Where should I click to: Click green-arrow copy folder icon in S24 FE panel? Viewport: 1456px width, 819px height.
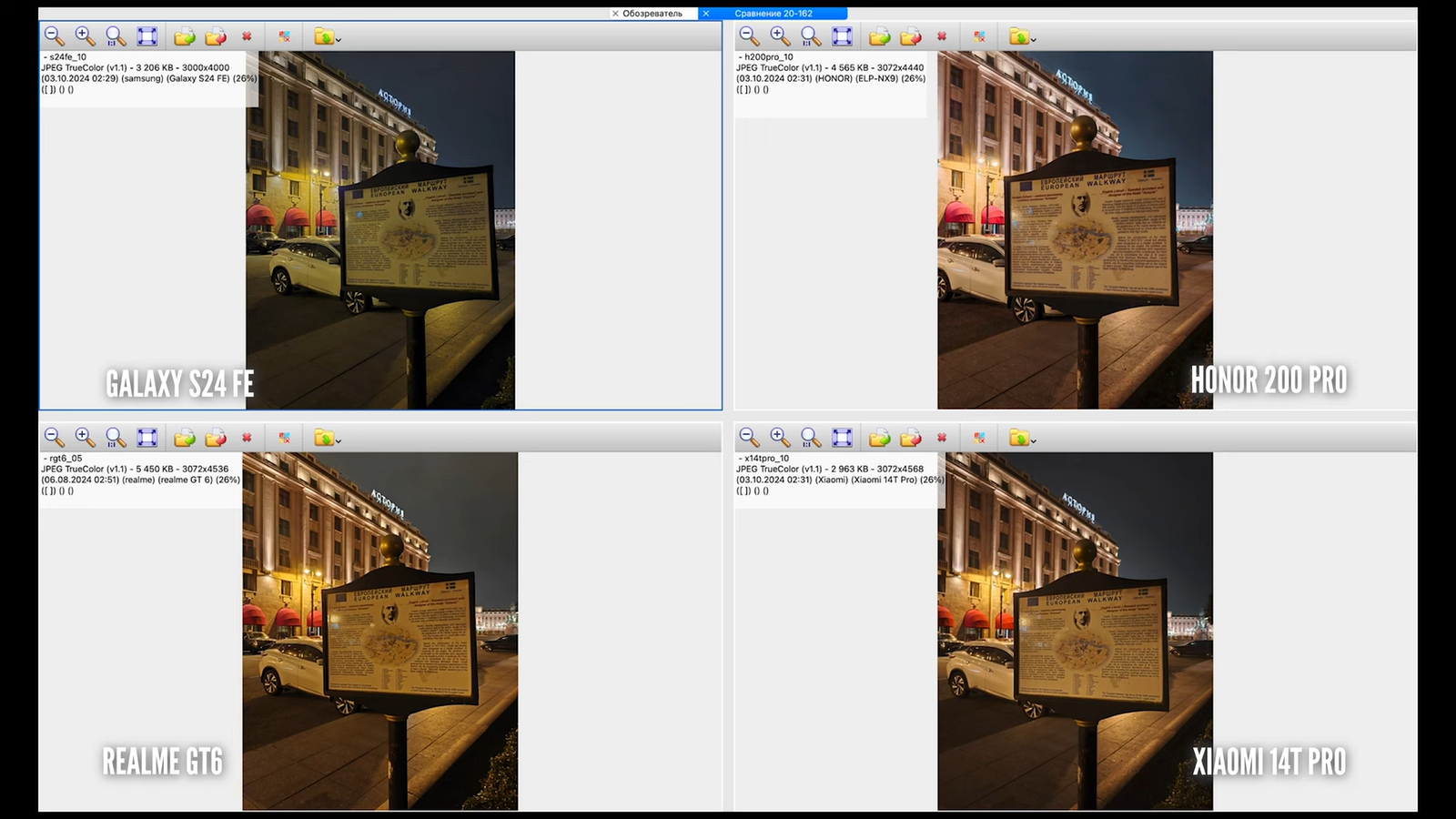point(185,36)
